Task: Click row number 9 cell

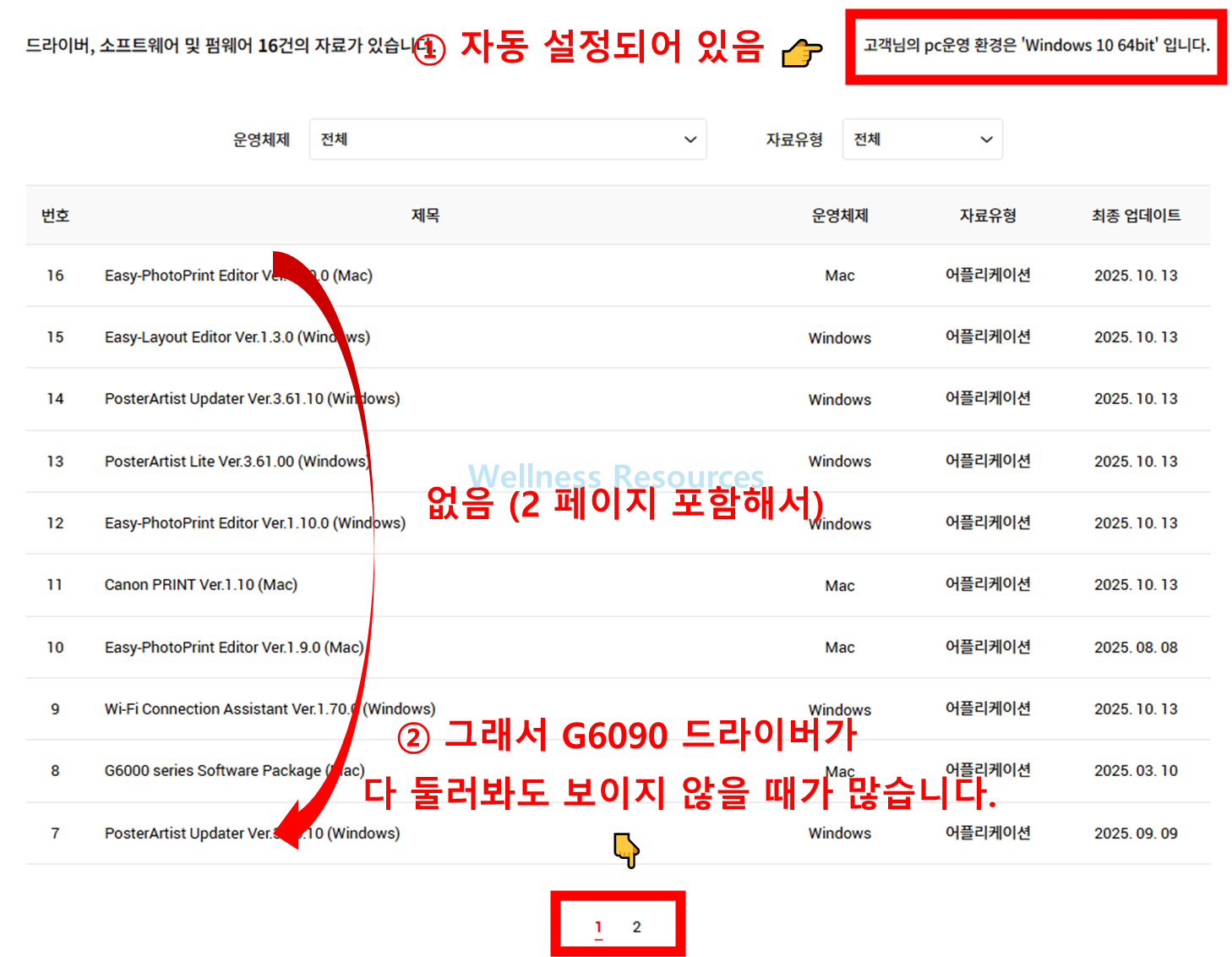Action: 55,708
